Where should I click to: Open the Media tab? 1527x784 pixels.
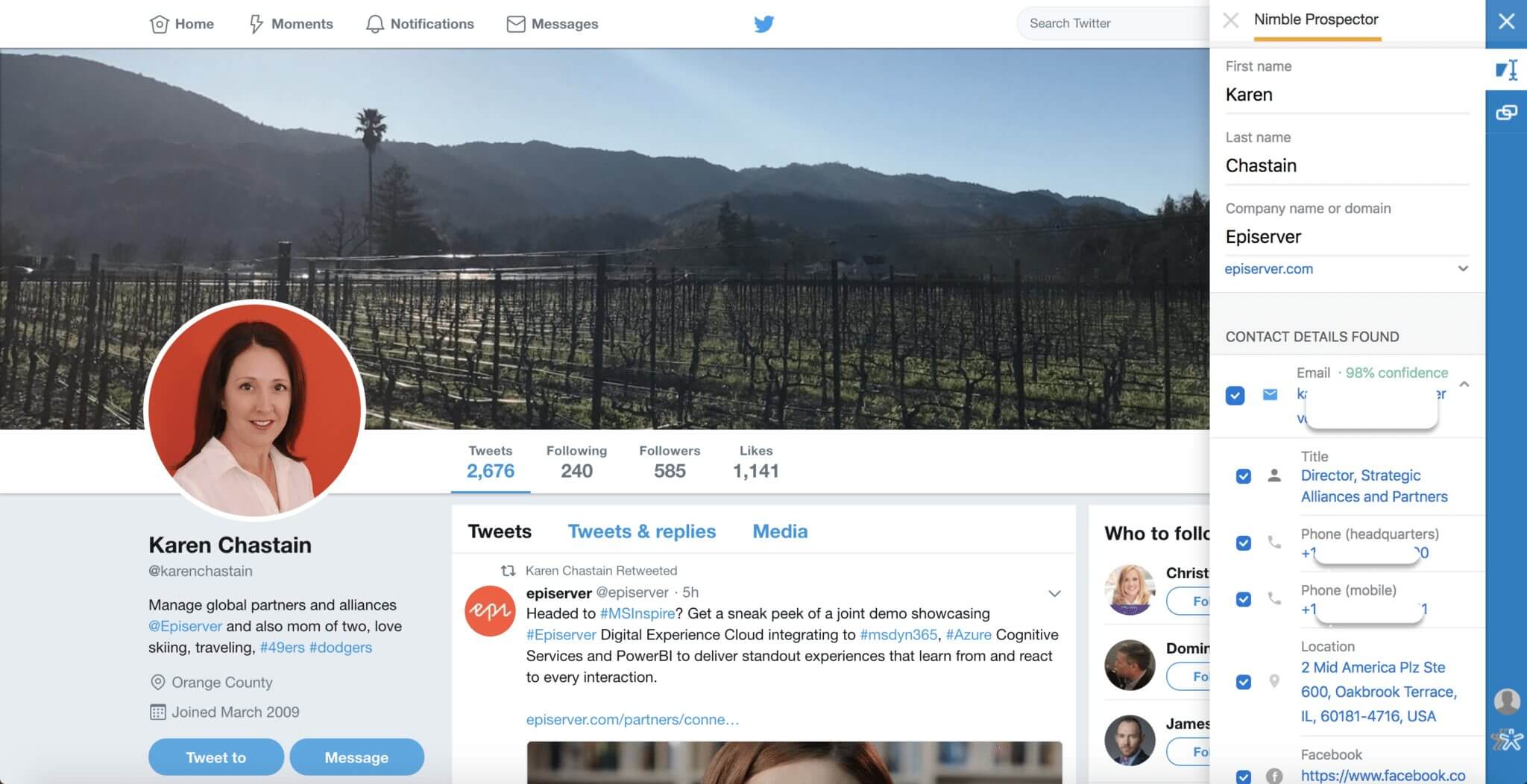click(780, 531)
